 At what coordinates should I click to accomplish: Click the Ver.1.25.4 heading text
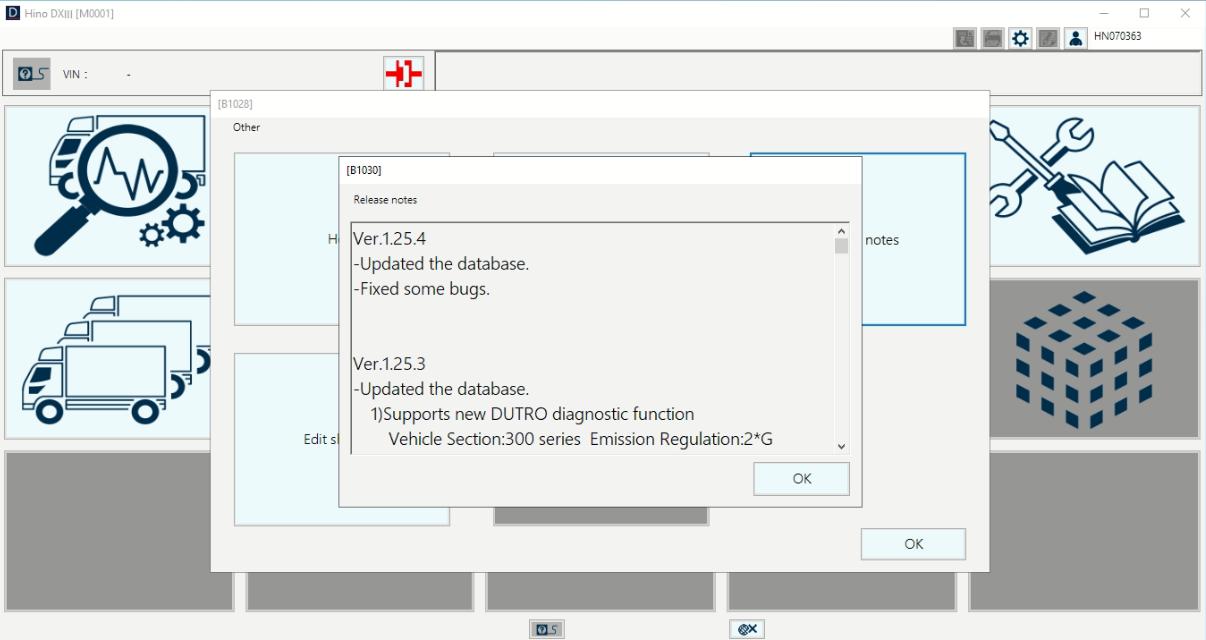[x=391, y=240]
